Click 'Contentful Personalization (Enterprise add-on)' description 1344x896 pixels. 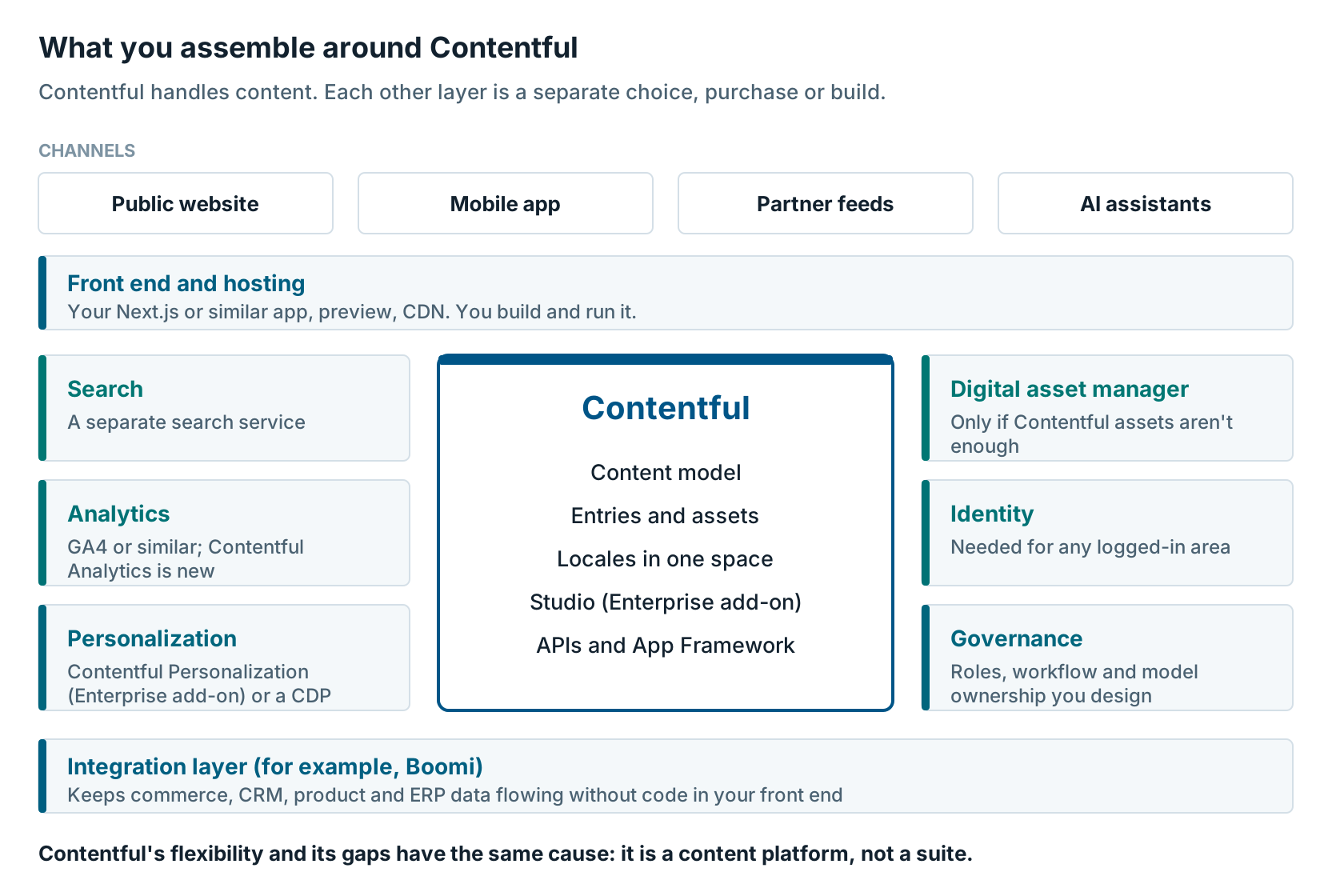[x=199, y=683]
